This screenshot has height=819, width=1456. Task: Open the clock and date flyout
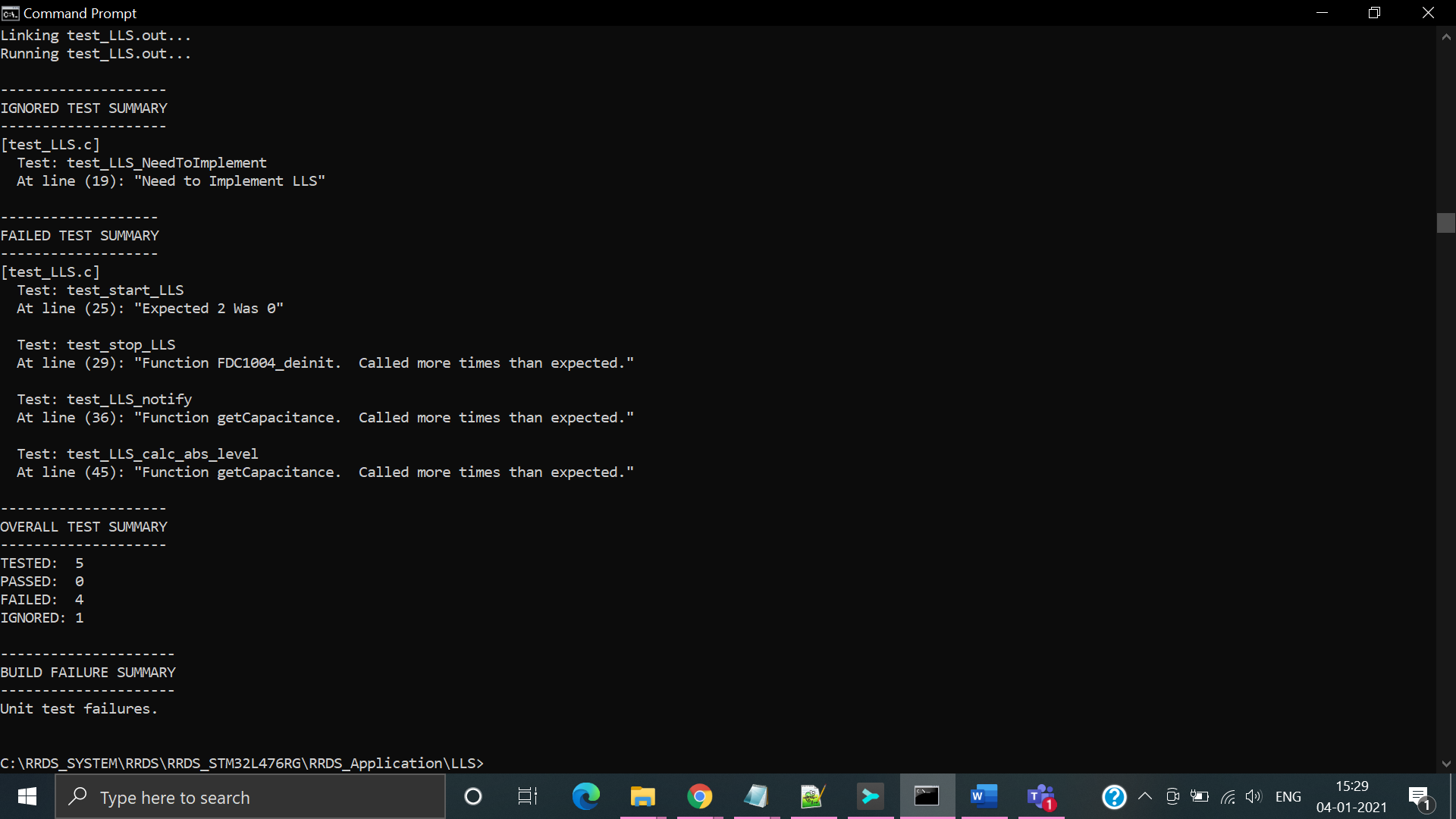point(1351,796)
